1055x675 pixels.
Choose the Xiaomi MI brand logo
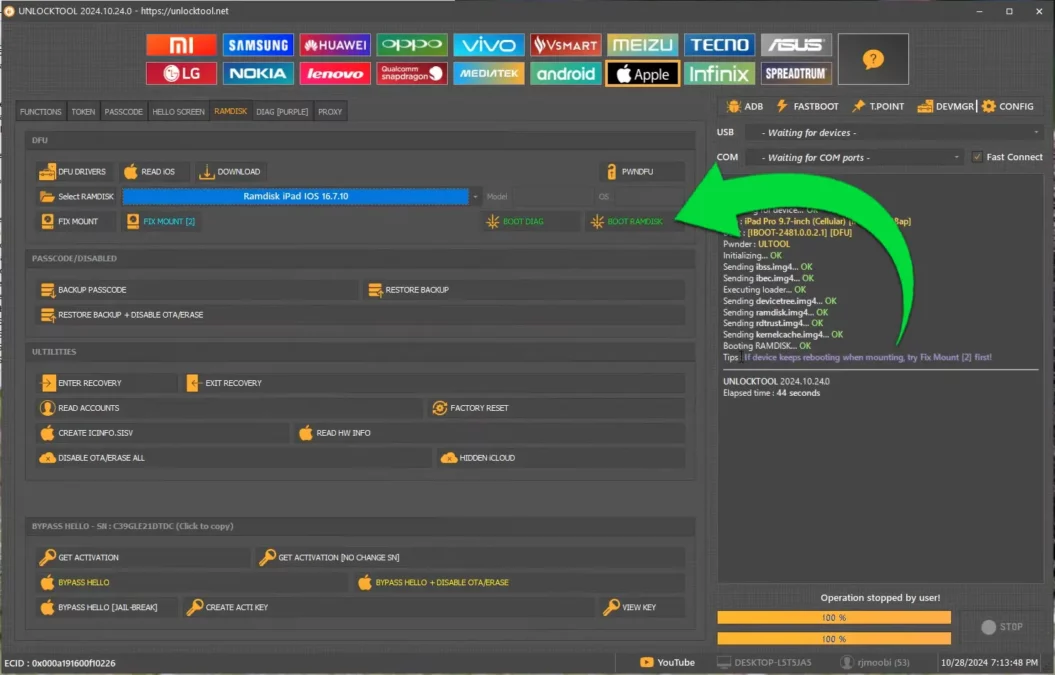click(x=181, y=45)
